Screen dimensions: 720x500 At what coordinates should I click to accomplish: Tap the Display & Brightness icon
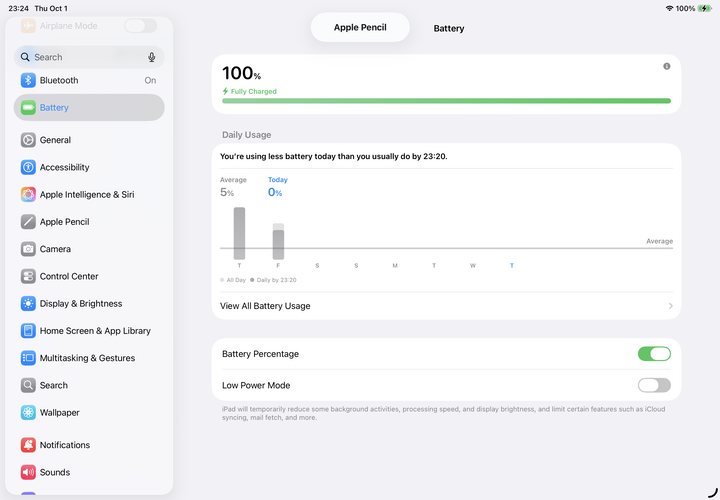[28, 303]
